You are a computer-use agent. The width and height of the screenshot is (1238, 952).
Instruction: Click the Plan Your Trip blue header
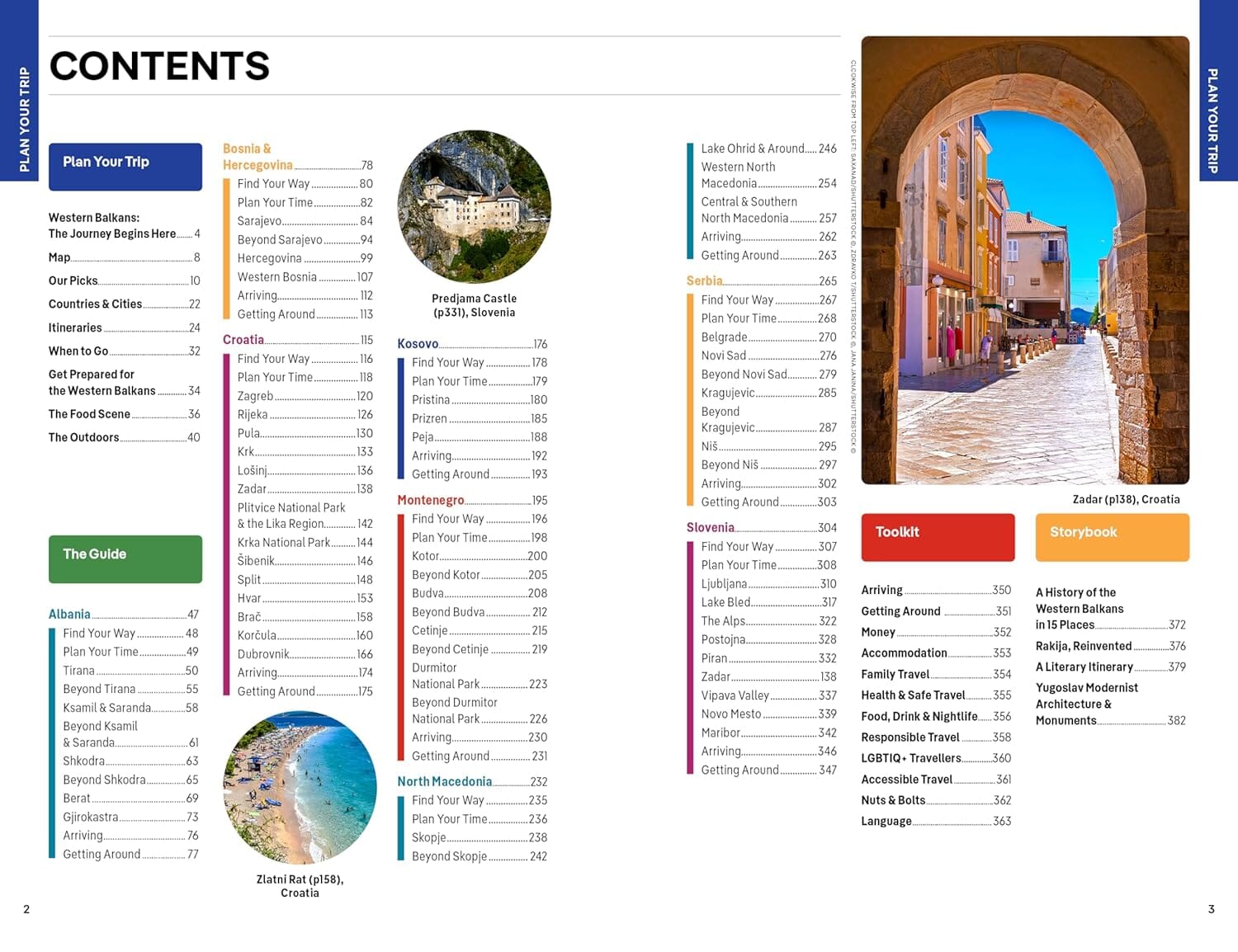tap(125, 167)
